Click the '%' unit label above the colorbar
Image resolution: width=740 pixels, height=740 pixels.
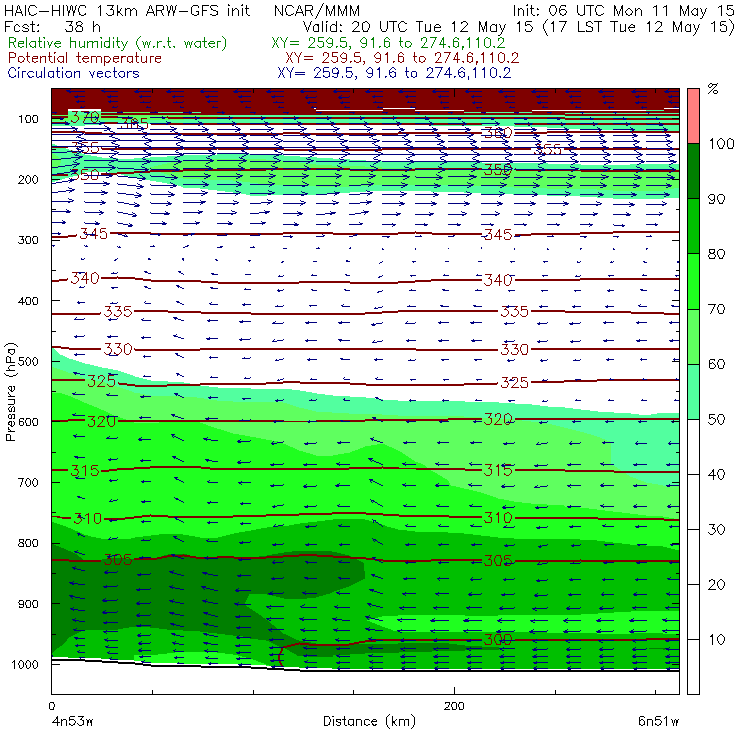pos(713,89)
